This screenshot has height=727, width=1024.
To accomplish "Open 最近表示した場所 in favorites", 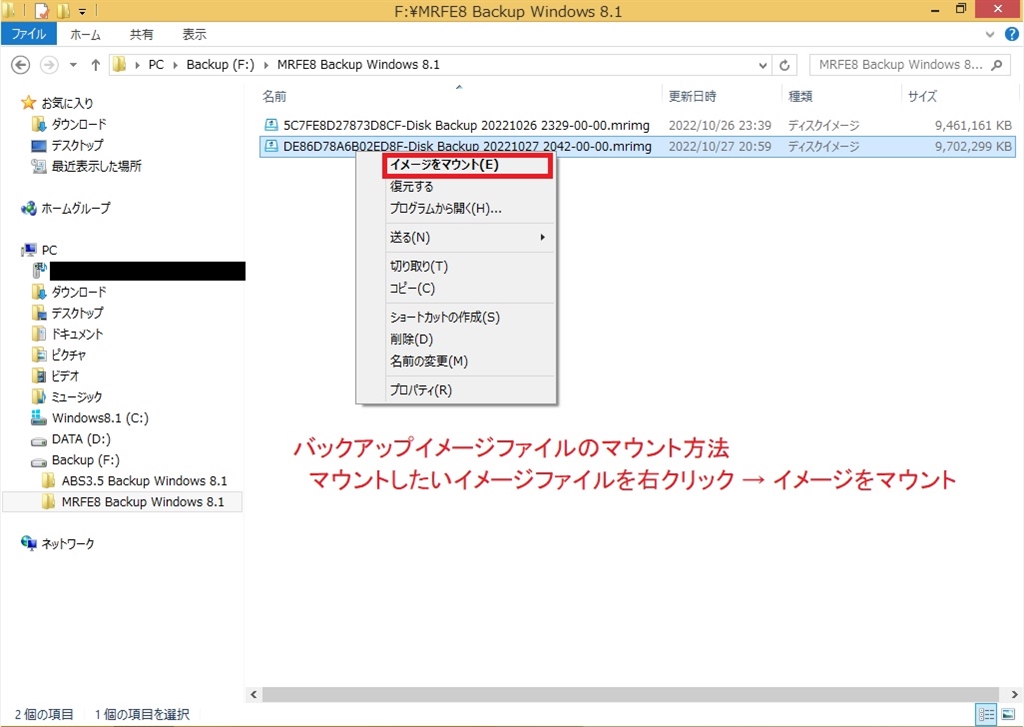I will coord(96,166).
